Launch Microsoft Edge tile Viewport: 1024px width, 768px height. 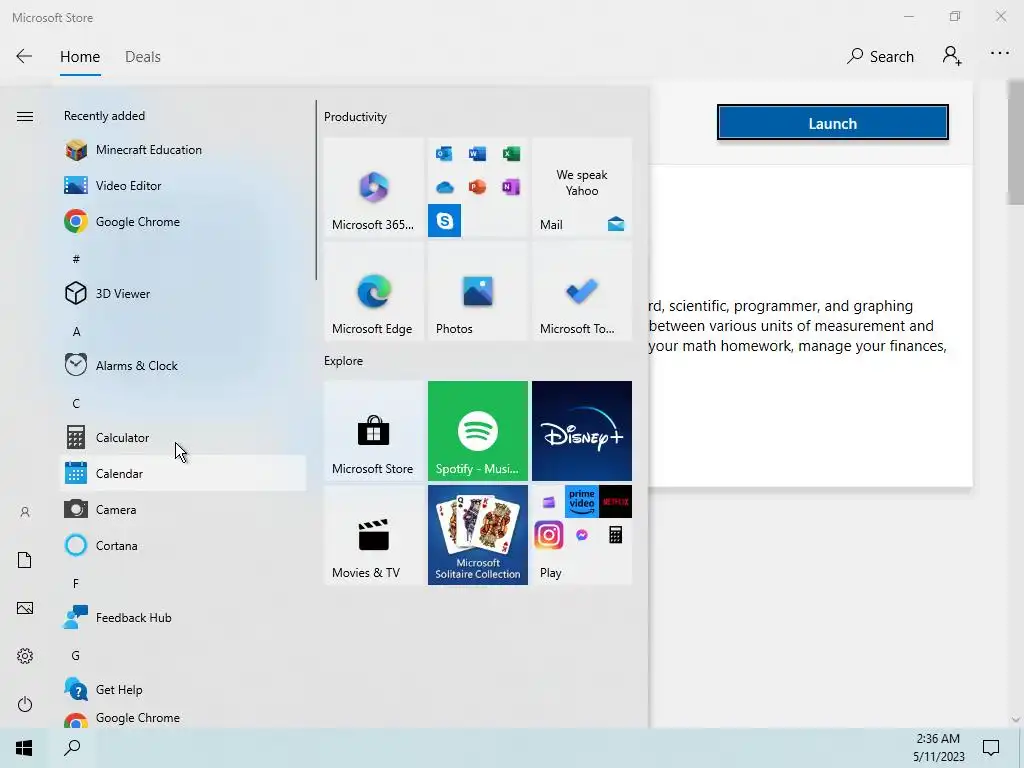point(374,291)
